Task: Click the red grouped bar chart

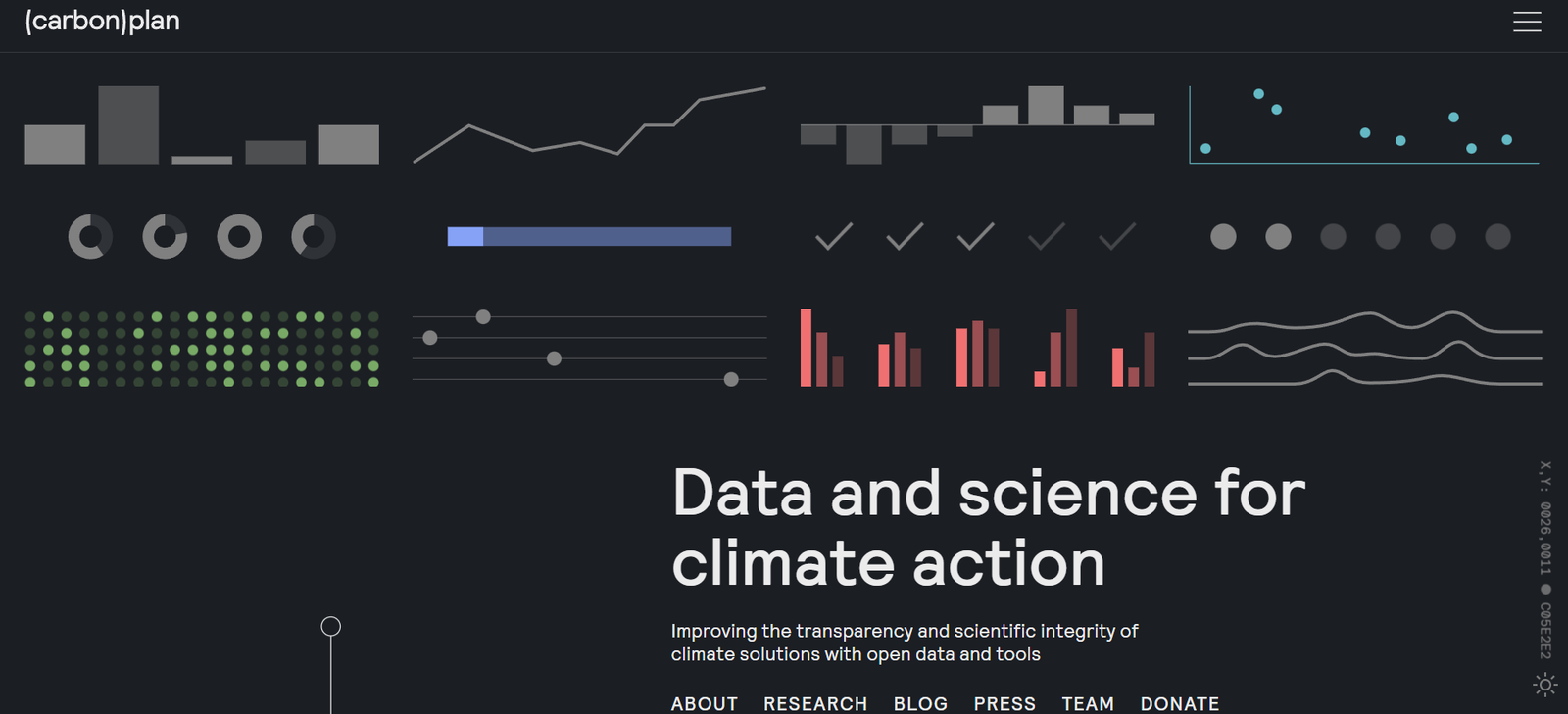Action: pyautogui.click(x=977, y=349)
